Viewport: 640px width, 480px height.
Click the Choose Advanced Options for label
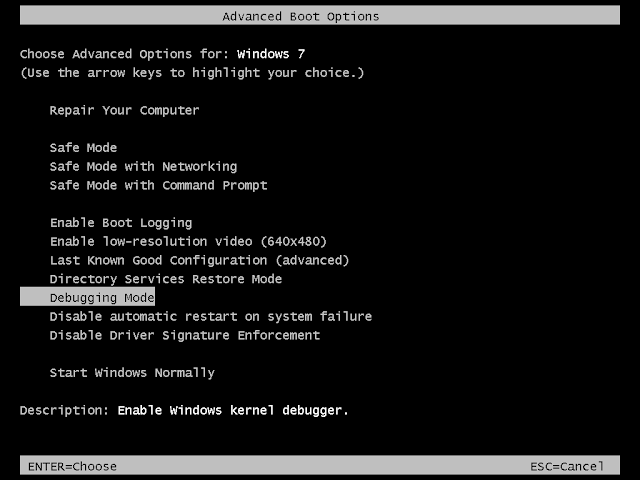[x=125, y=54]
